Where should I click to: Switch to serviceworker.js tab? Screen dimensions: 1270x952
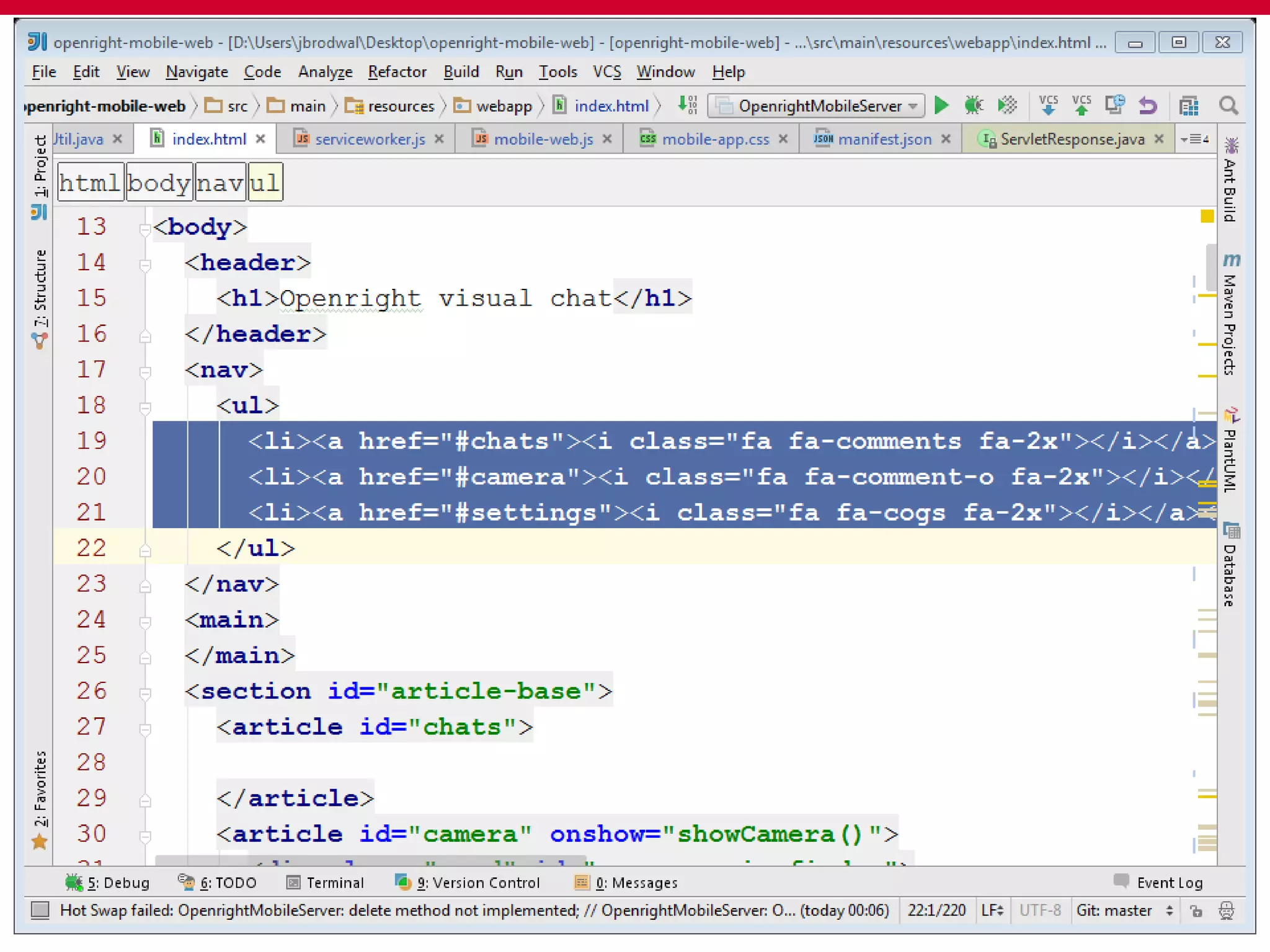pos(370,139)
